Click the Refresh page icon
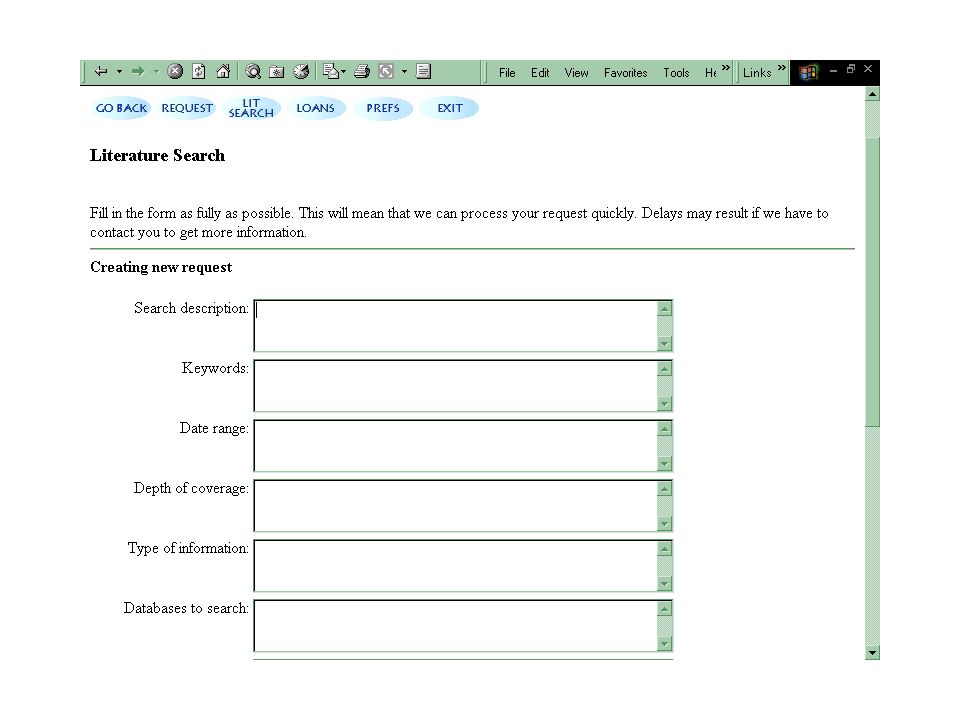 199,72
